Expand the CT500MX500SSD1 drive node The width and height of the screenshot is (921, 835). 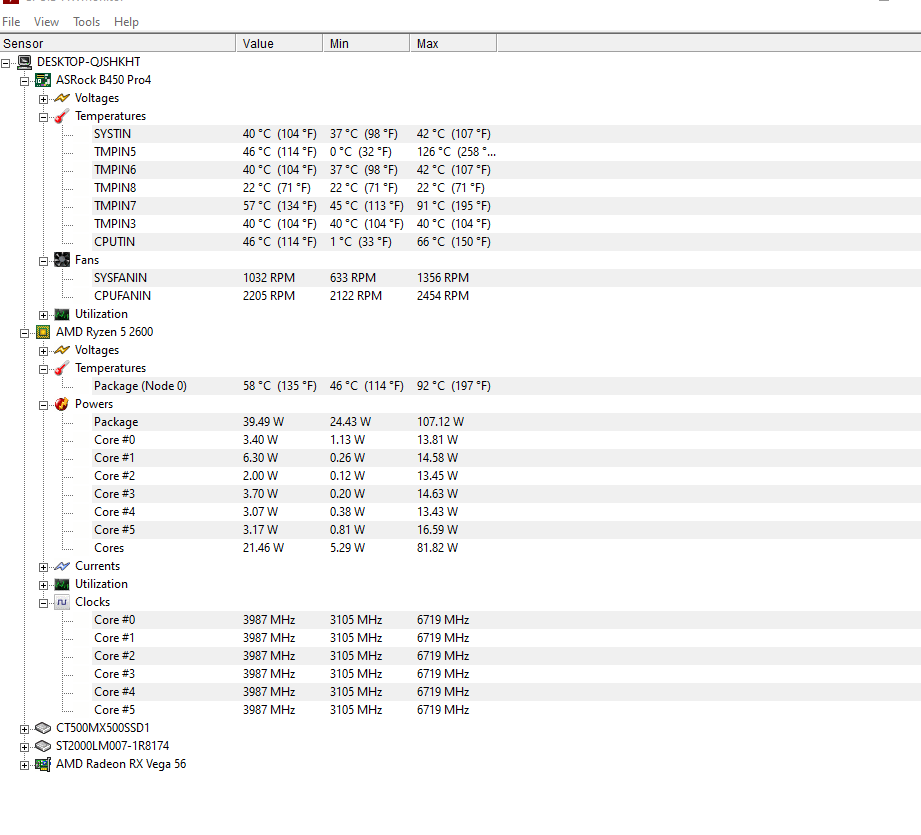(25, 729)
